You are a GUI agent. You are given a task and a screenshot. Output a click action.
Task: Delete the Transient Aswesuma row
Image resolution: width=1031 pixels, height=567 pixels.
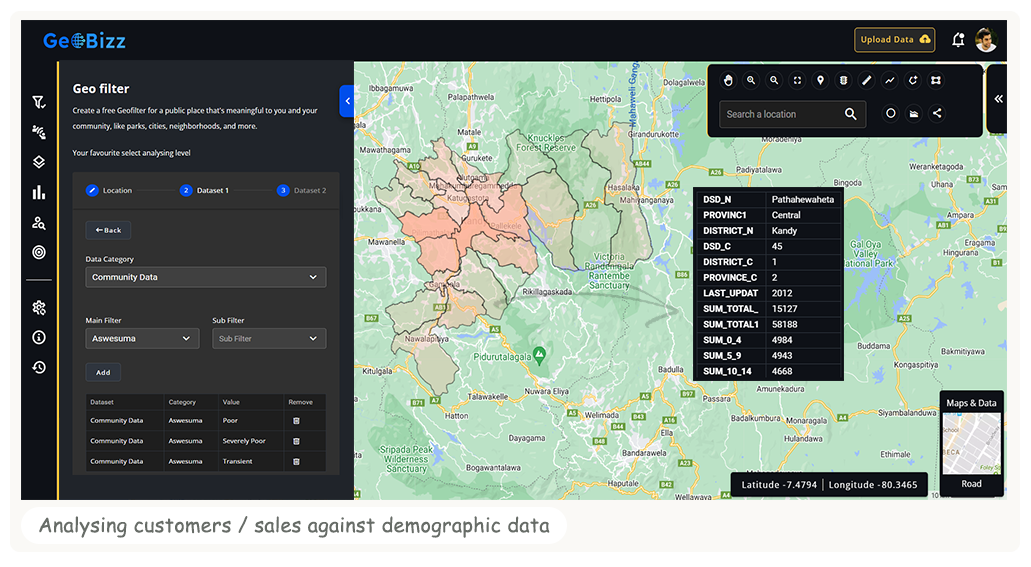(296, 461)
